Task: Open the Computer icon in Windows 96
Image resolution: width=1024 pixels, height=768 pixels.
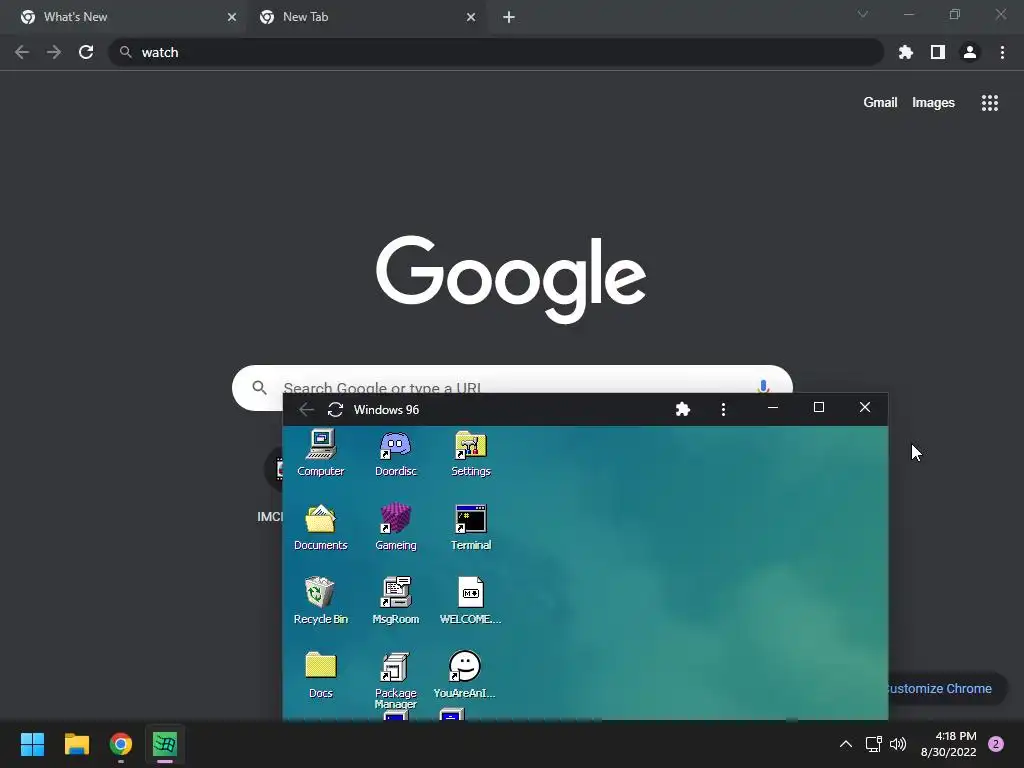Action: [321, 453]
